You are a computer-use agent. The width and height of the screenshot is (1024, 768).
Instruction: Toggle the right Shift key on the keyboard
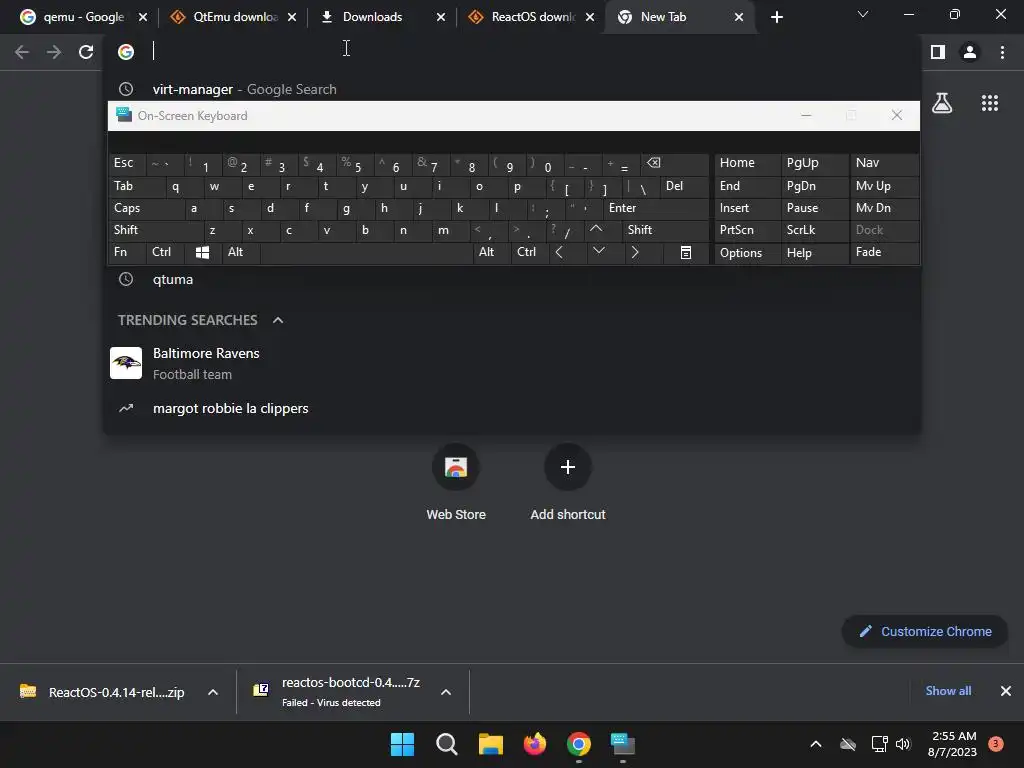[665, 230]
